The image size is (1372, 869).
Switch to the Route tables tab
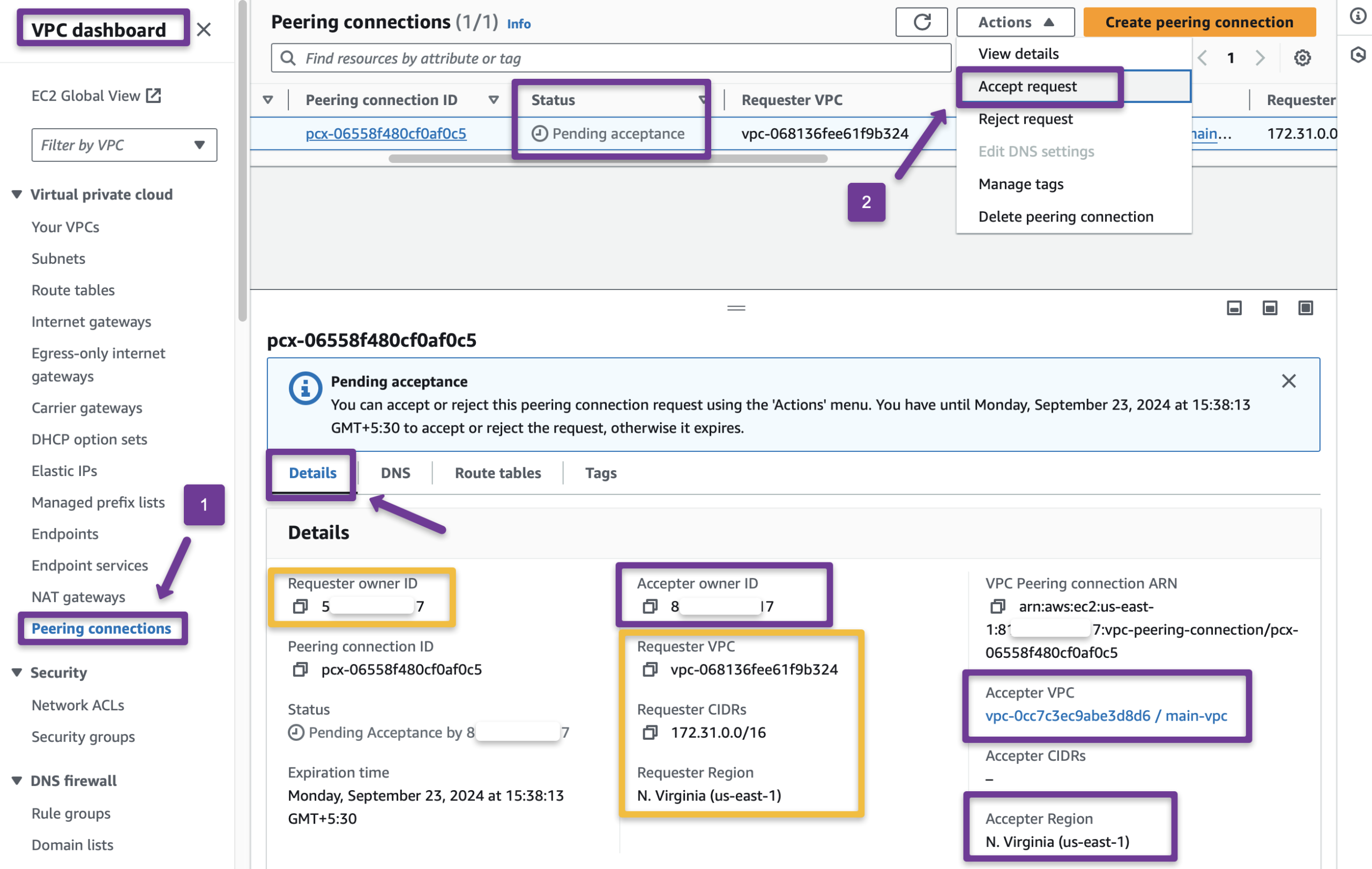point(497,472)
